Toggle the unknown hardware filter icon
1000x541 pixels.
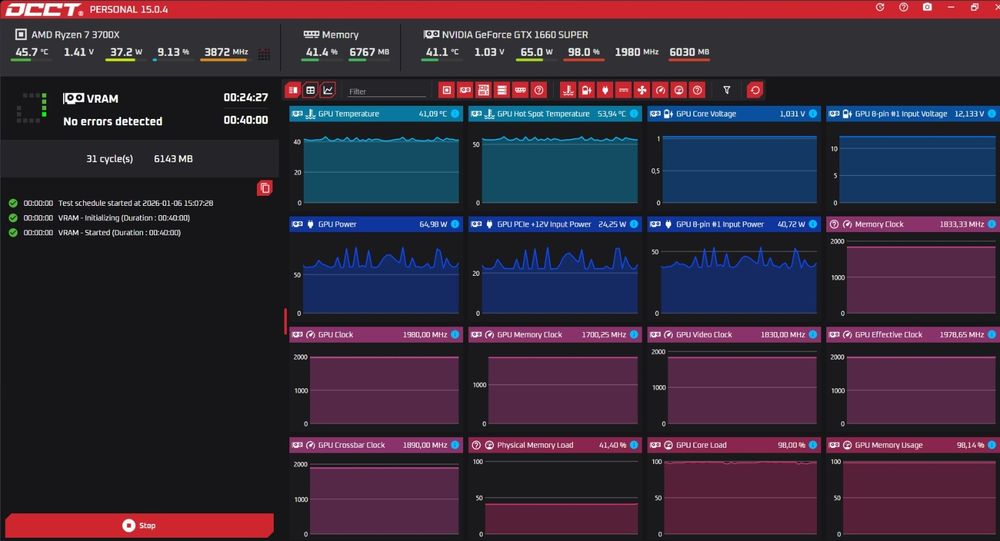coord(539,90)
